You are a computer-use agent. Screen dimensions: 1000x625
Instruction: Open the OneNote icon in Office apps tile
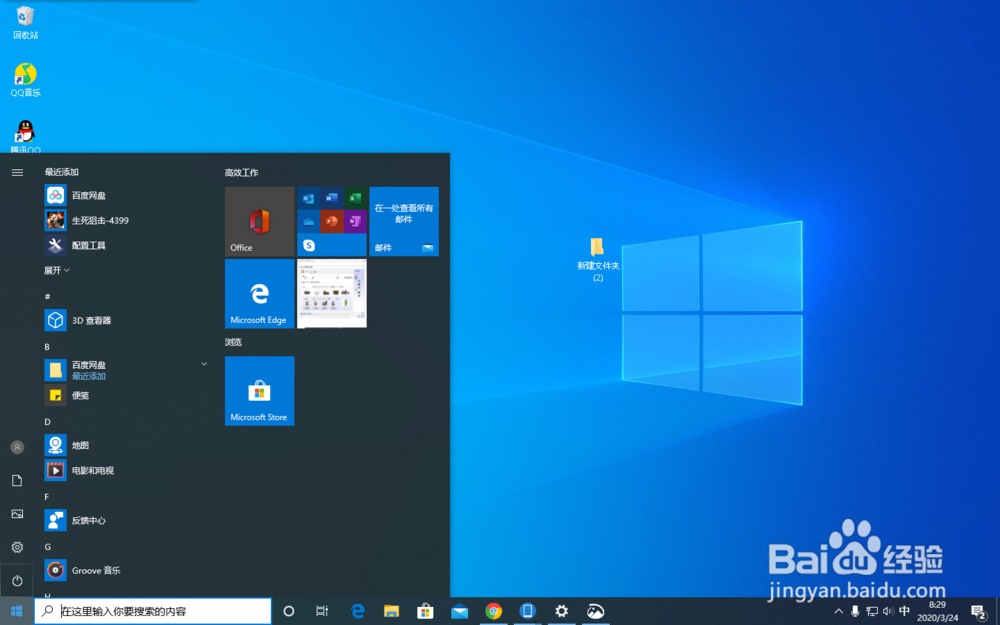(x=355, y=221)
